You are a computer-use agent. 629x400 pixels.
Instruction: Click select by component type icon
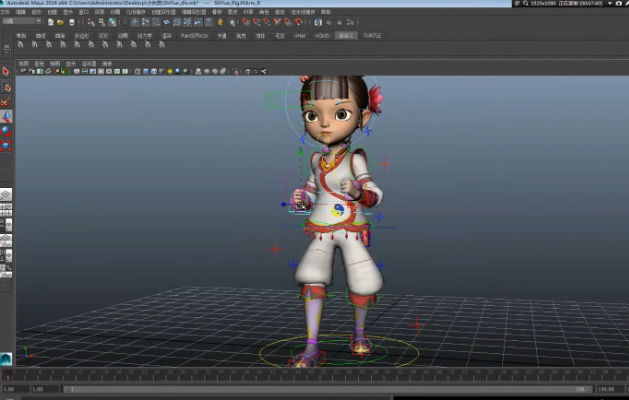pyautogui.click(x=112, y=22)
